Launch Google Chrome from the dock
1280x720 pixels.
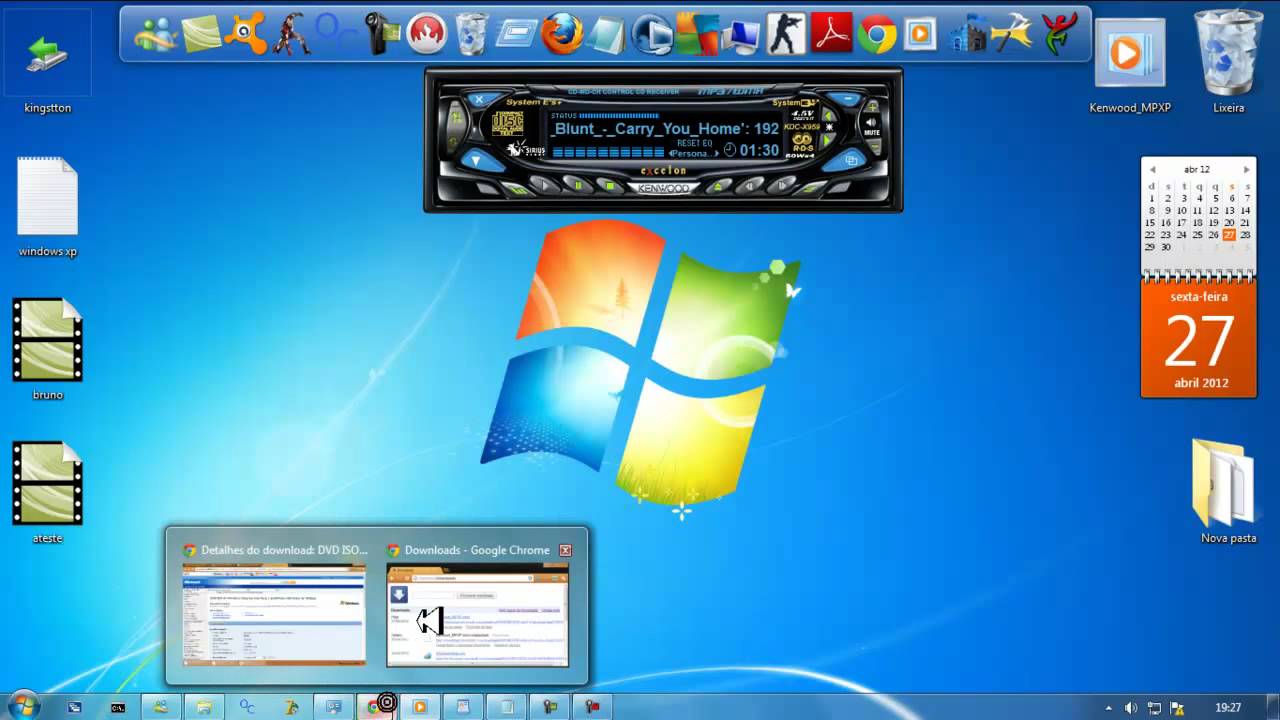(x=877, y=34)
